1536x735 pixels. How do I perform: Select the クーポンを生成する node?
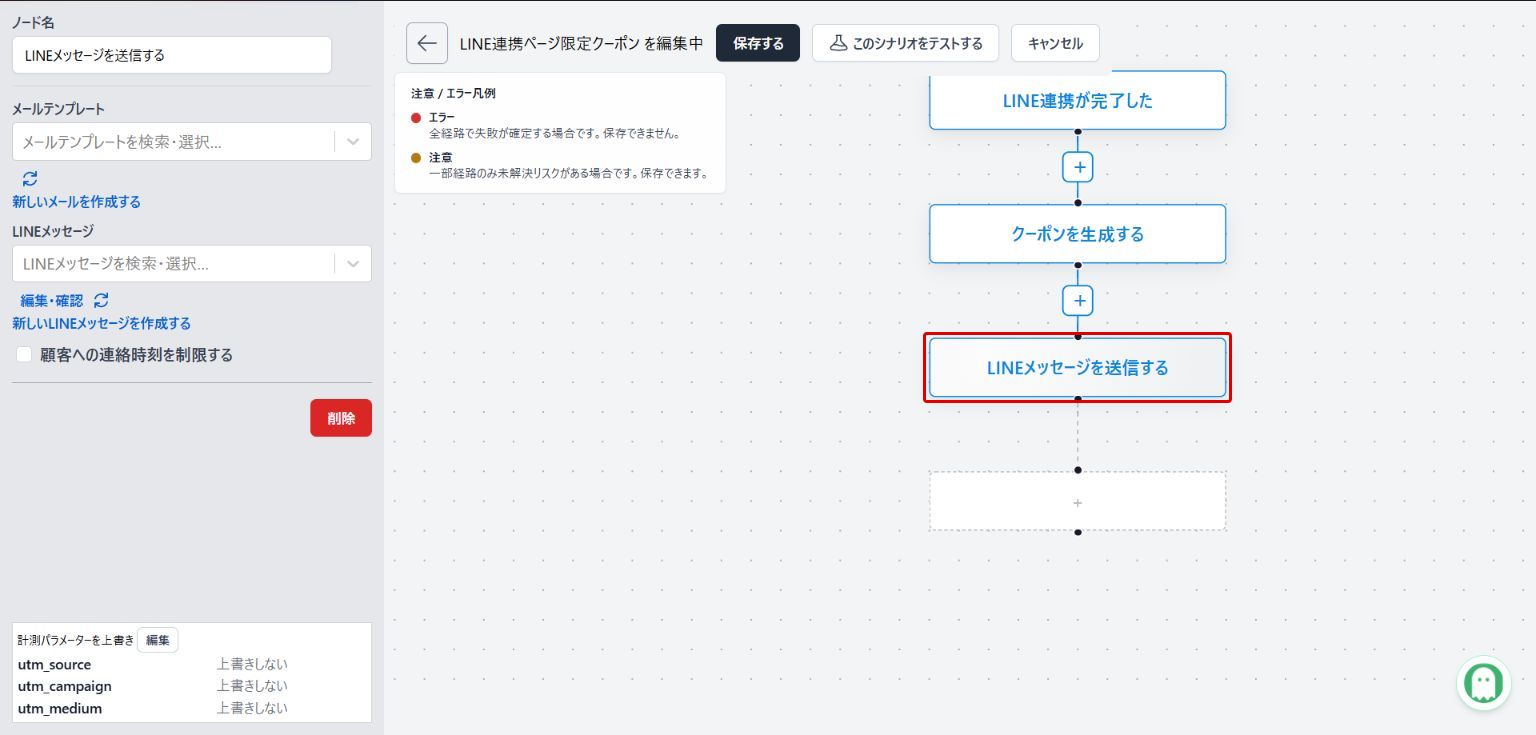pyautogui.click(x=1077, y=234)
